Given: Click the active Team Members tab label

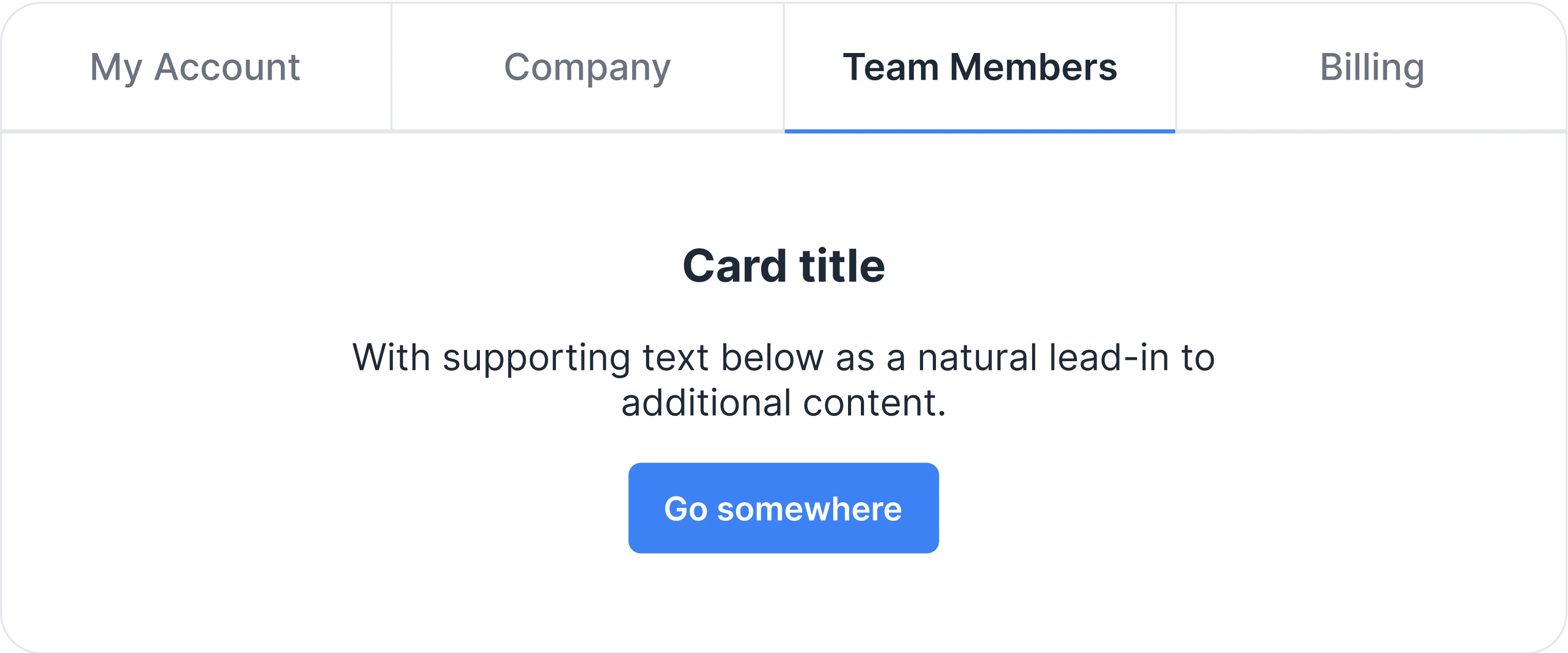Looking at the screenshot, I should pyautogui.click(x=979, y=67).
